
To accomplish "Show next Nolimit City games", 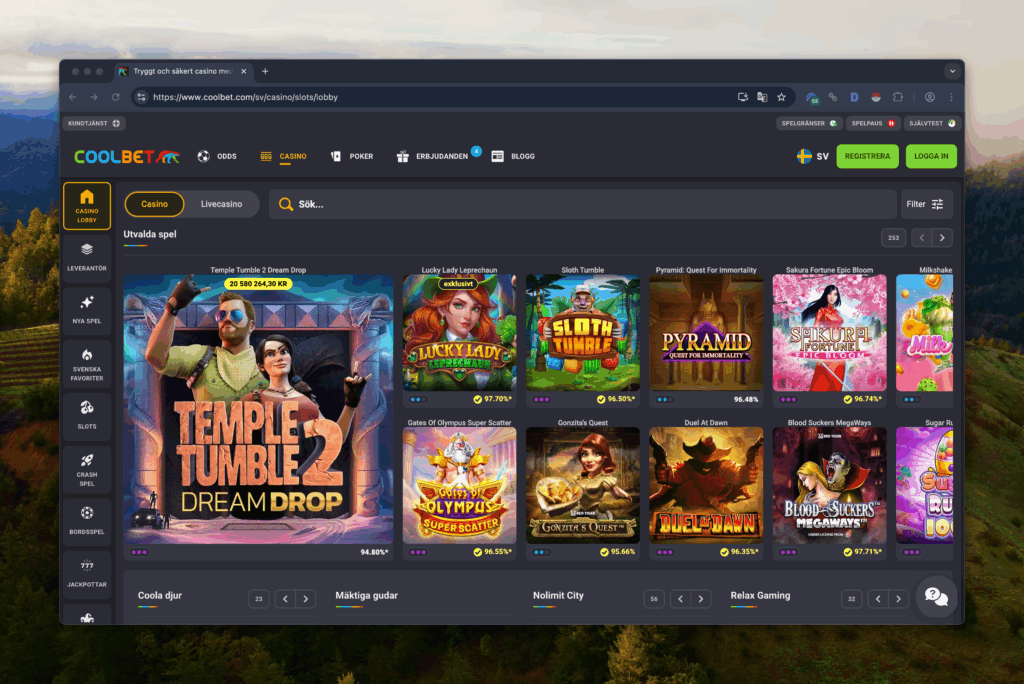I will [x=701, y=599].
